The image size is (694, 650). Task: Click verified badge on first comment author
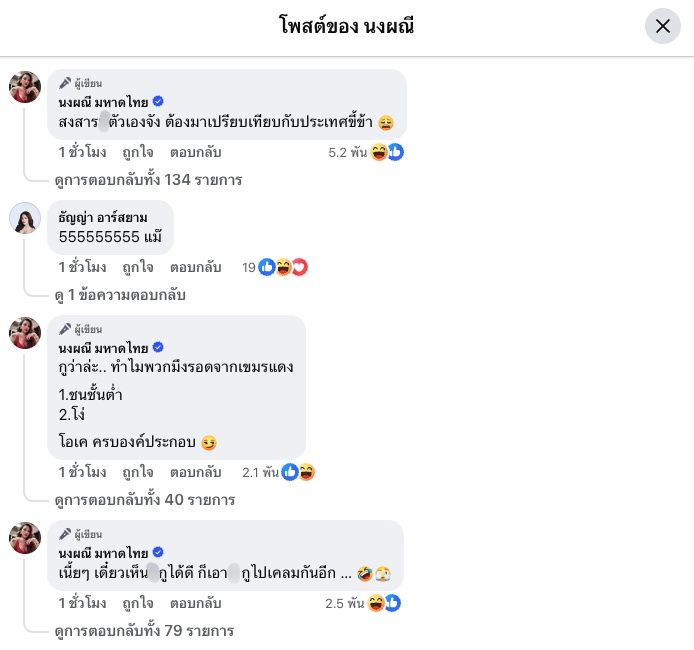pos(158,101)
